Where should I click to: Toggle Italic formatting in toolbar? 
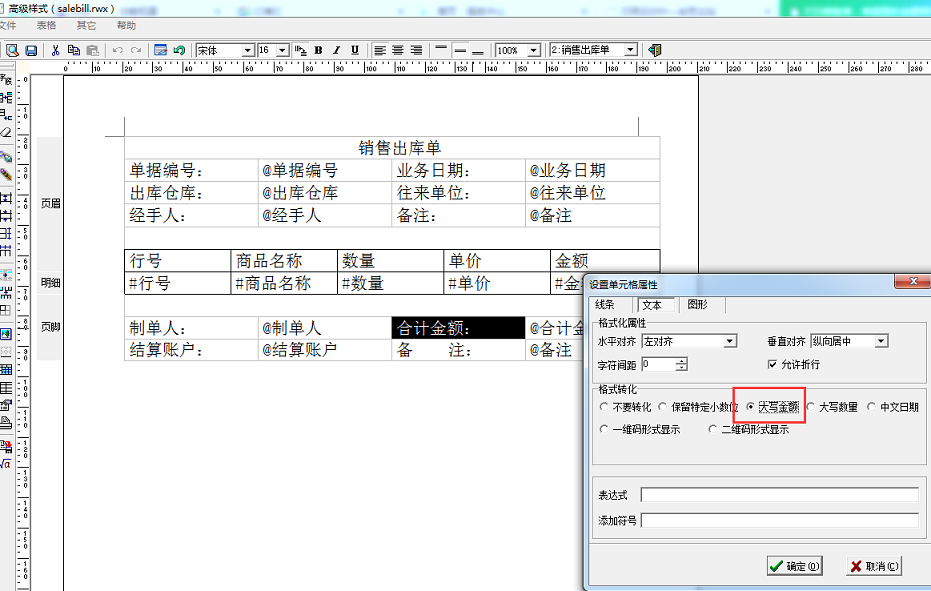[337, 50]
